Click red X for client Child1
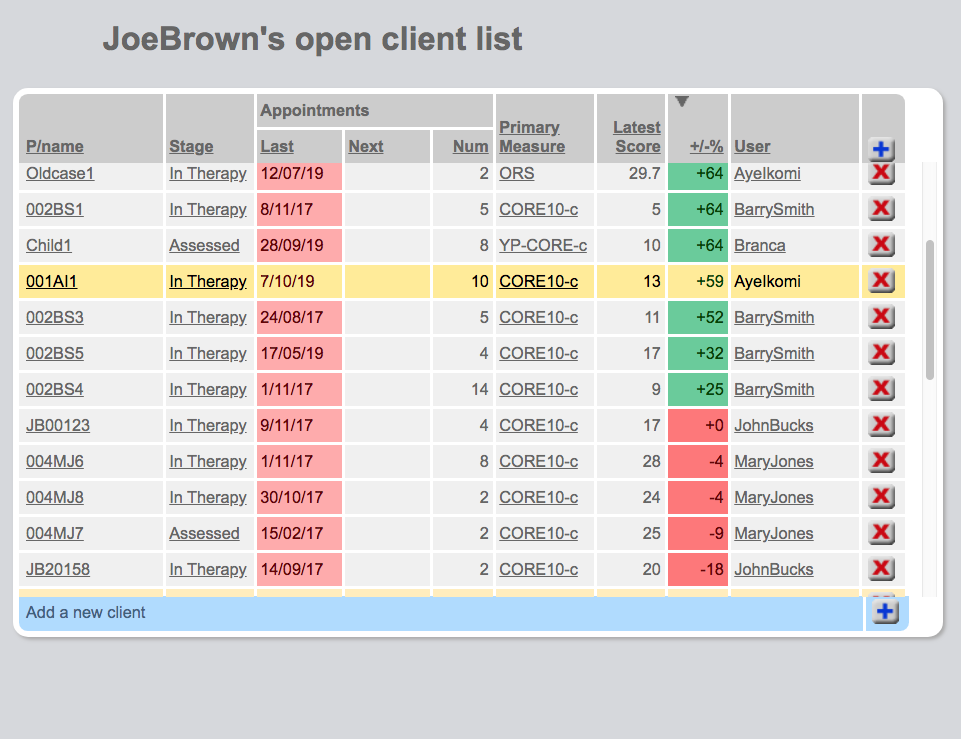 [881, 245]
